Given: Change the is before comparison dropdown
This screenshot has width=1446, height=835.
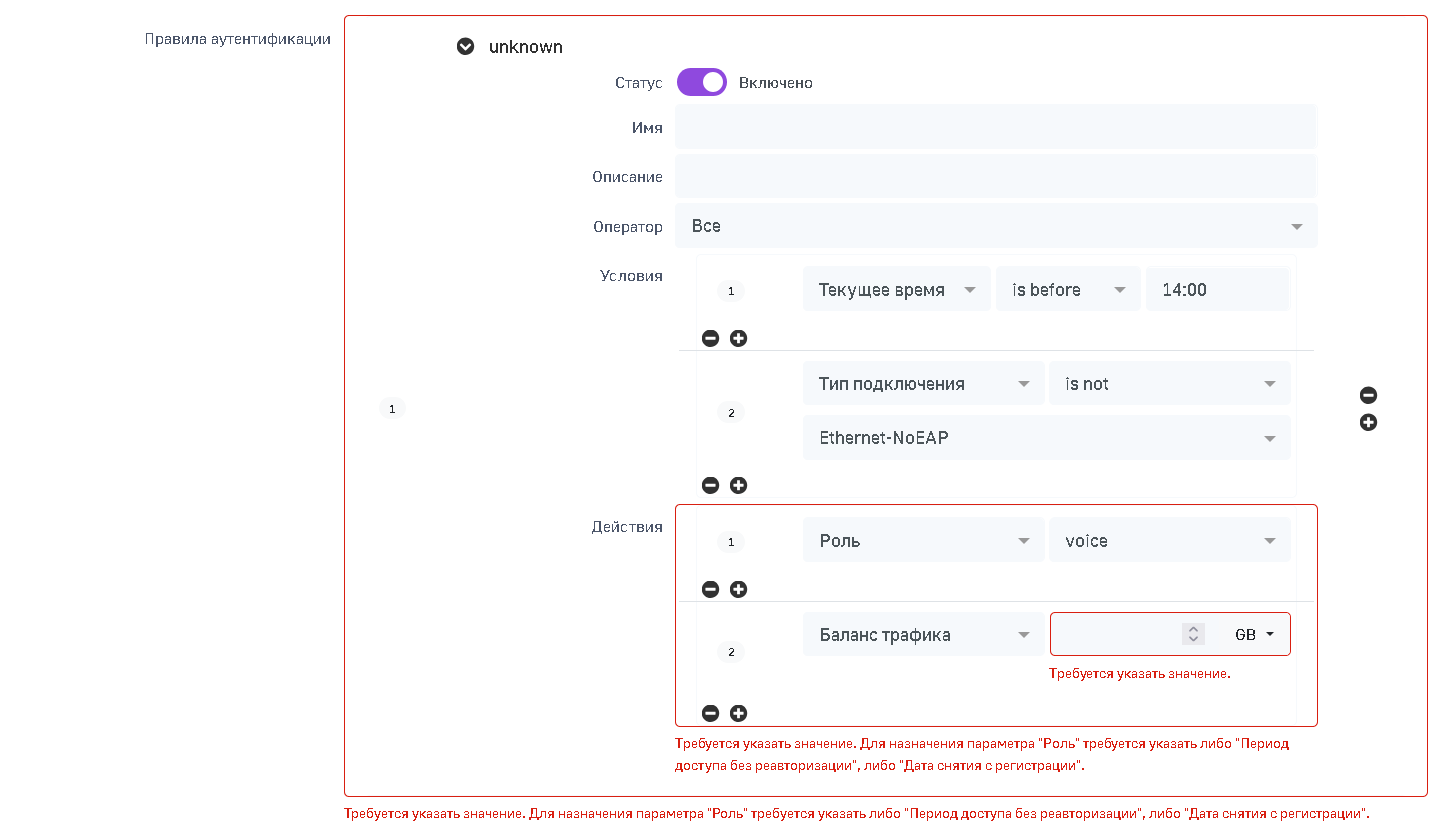Looking at the screenshot, I should pos(1068,290).
